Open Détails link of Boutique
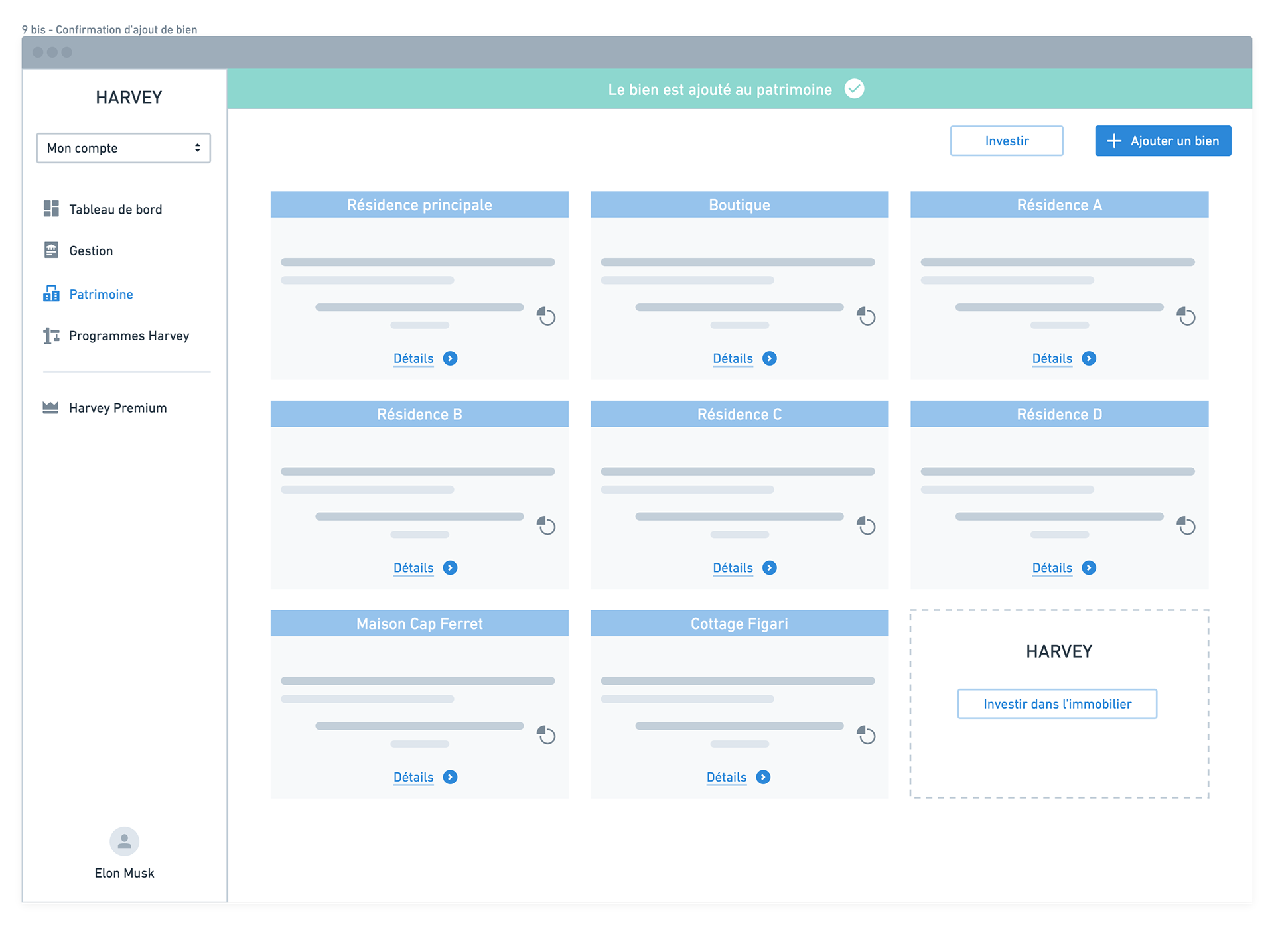The width and height of the screenshot is (1274, 952). pyautogui.click(x=733, y=358)
